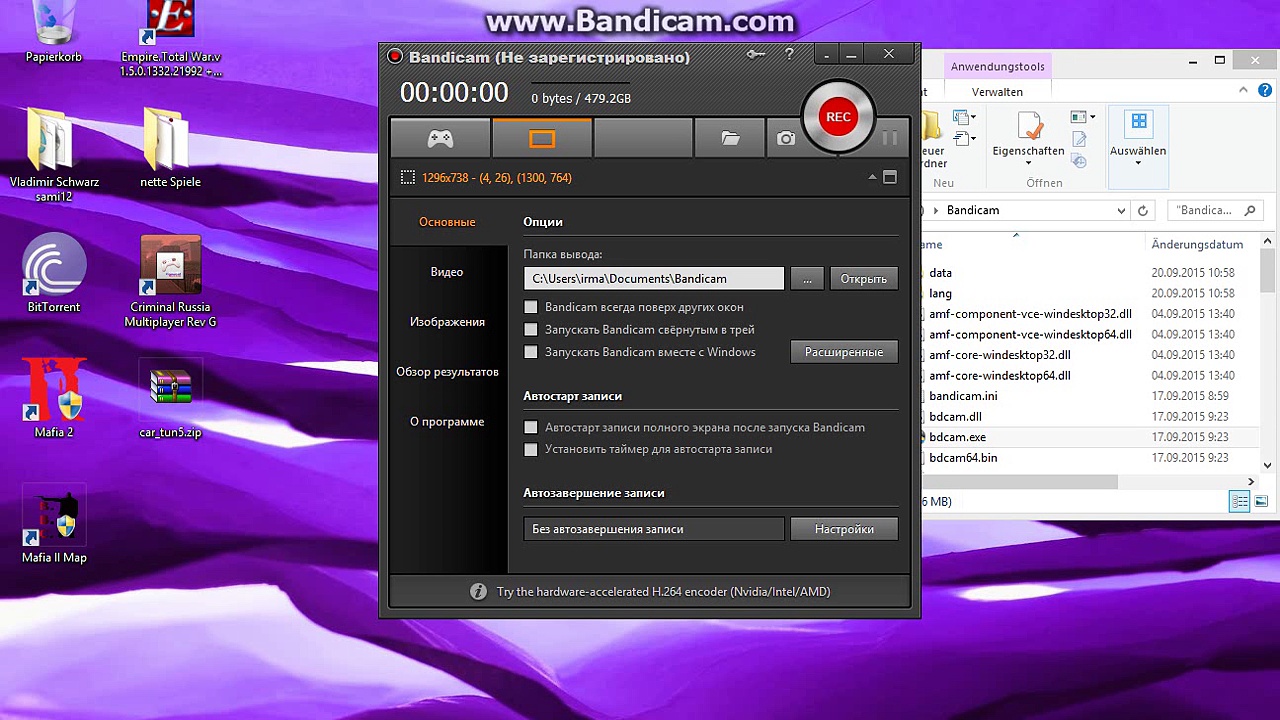Screen dimensions: 1280x720
Task: Enable Bandicam always on top checkbox
Action: (x=531, y=307)
